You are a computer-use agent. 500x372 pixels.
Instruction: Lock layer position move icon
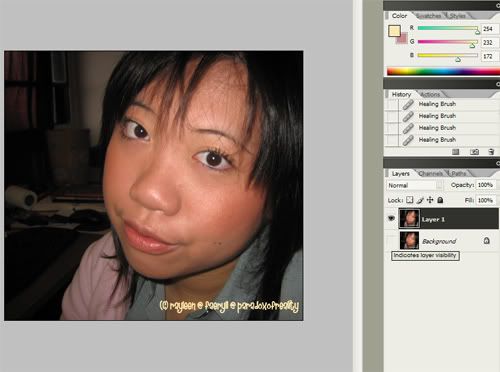(430, 200)
